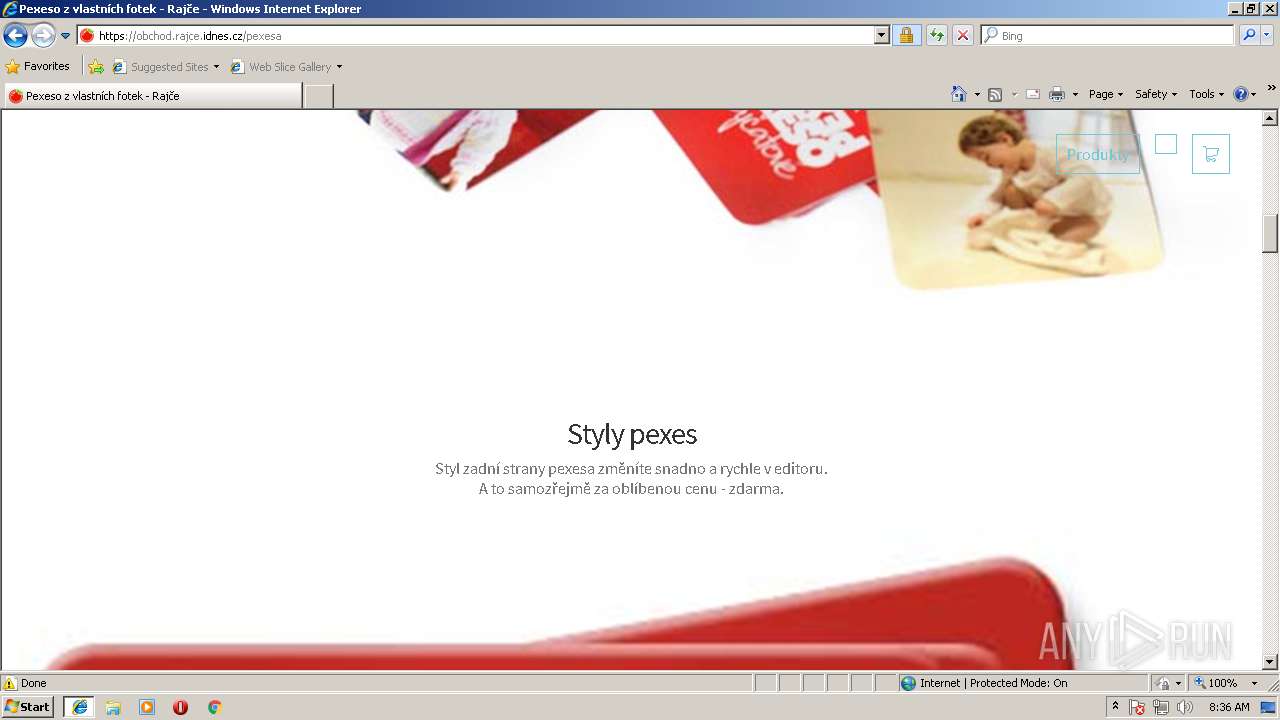Click the volume speaker tray icon

(x=1185, y=707)
